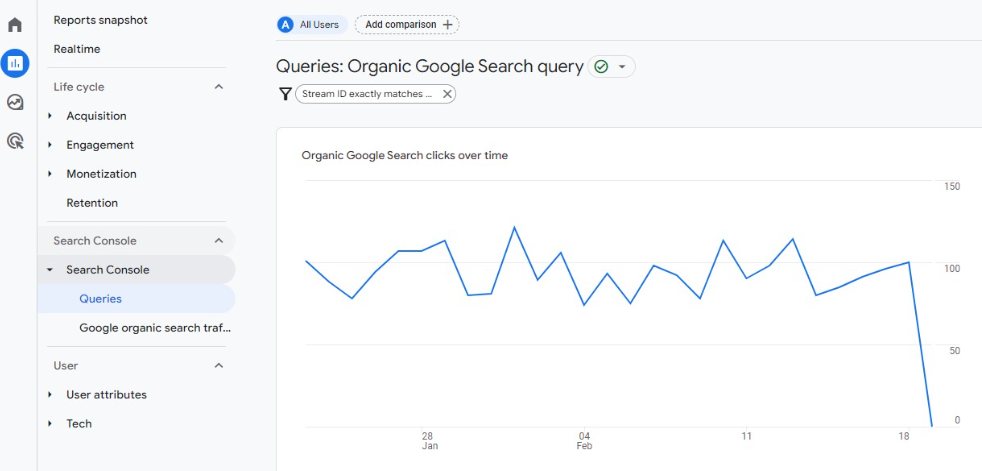
Task: Click the filter funnel icon
Action: [x=285, y=93]
